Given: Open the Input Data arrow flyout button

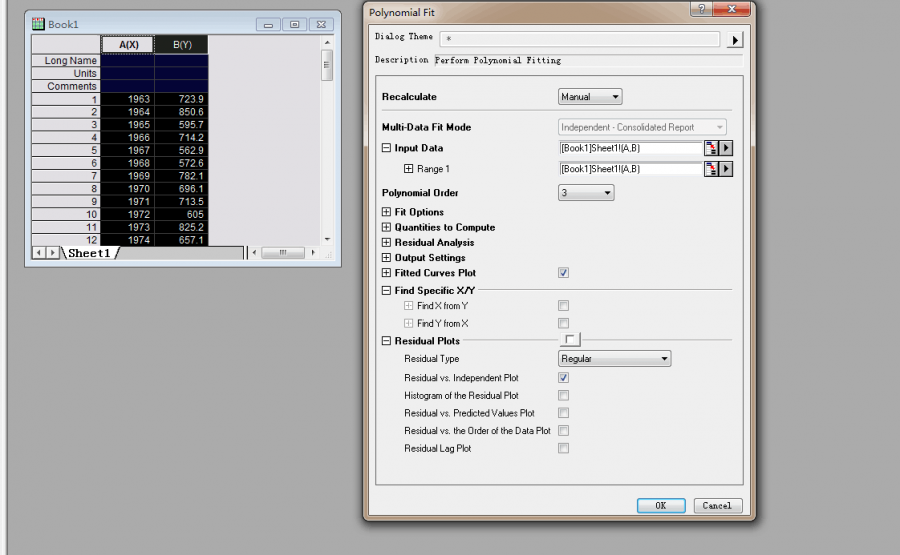Looking at the screenshot, I should point(726,148).
